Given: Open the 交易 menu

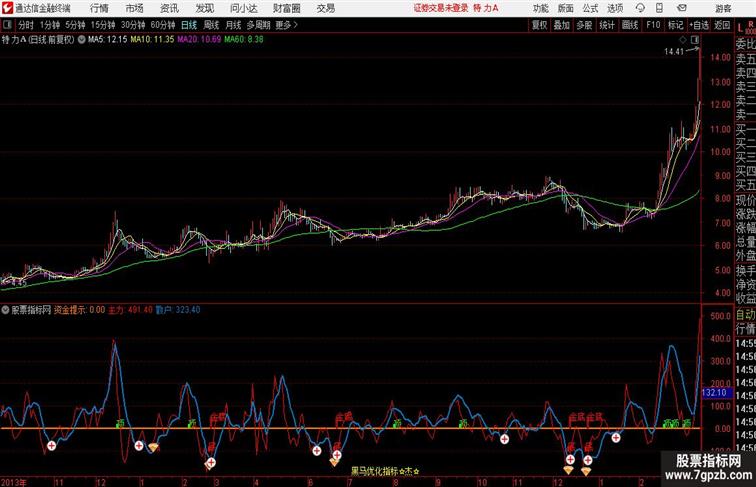Looking at the screenshot, I should (x=325, y=8).
